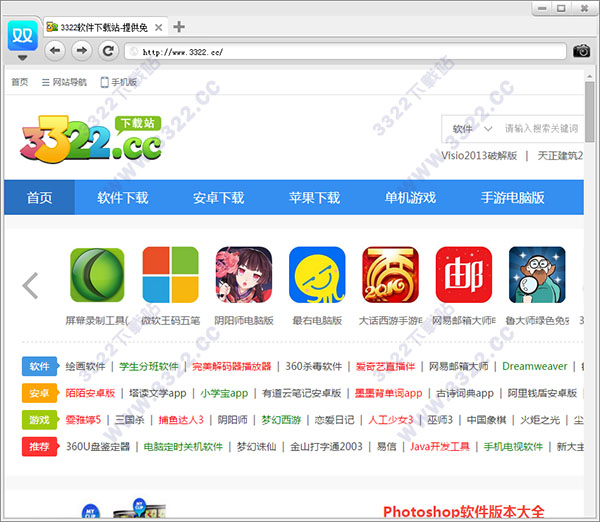The width and height of the screenshot is (600, 522).
Task: Open 网易邮箱大师 red mail icon
Action: 464,275
